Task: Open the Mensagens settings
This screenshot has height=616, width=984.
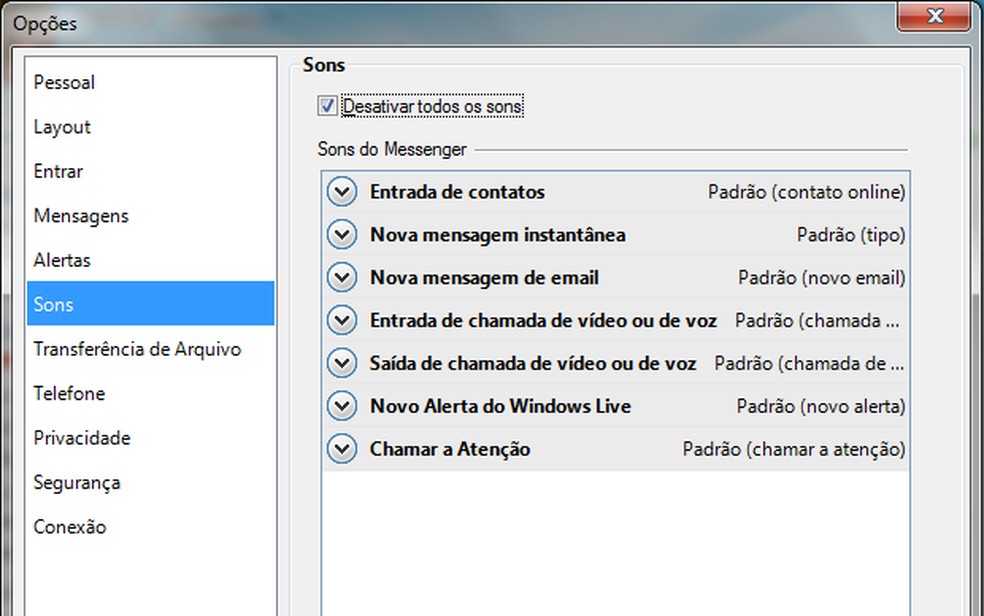Action: [80, 216]
